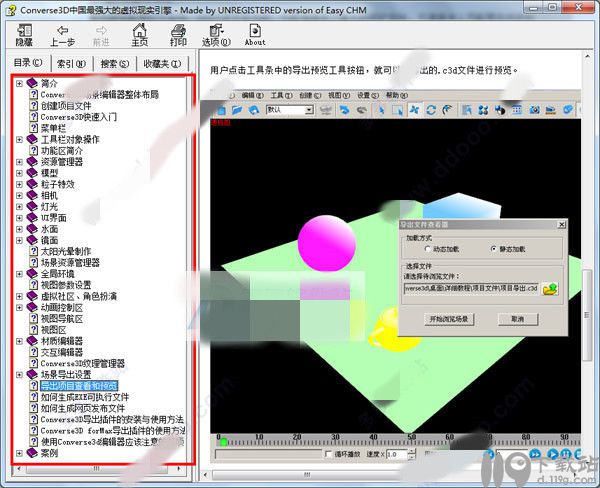Open the 场景资源管理器 topic
The height and width of the screenshot is (488, 600).
click(70, 263)
